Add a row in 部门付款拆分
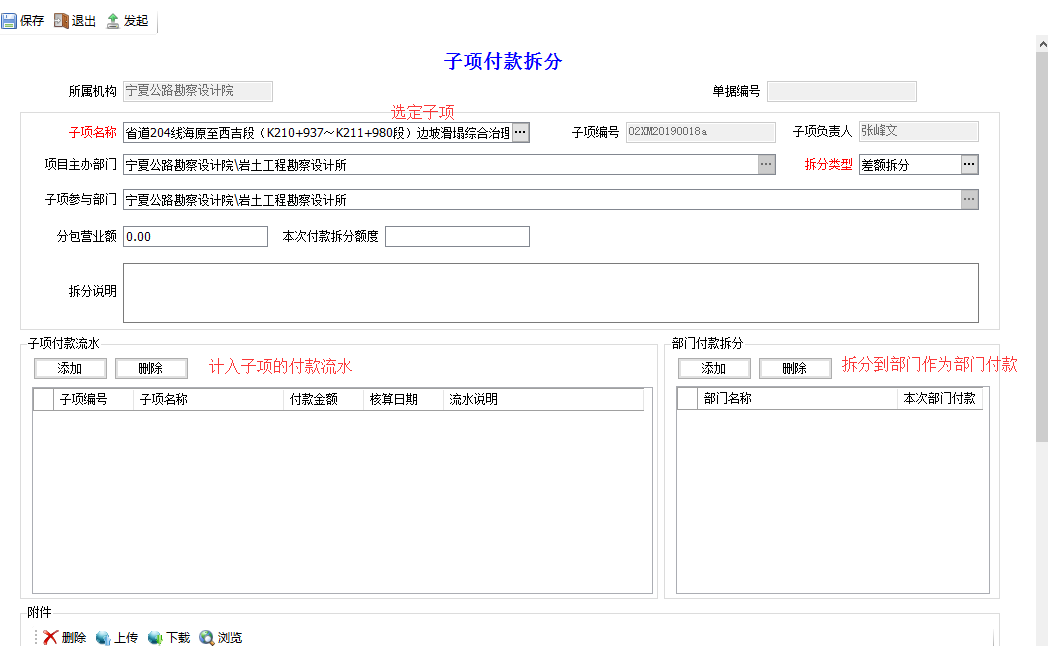This screenshot has height=646, width=1048. 714,368
